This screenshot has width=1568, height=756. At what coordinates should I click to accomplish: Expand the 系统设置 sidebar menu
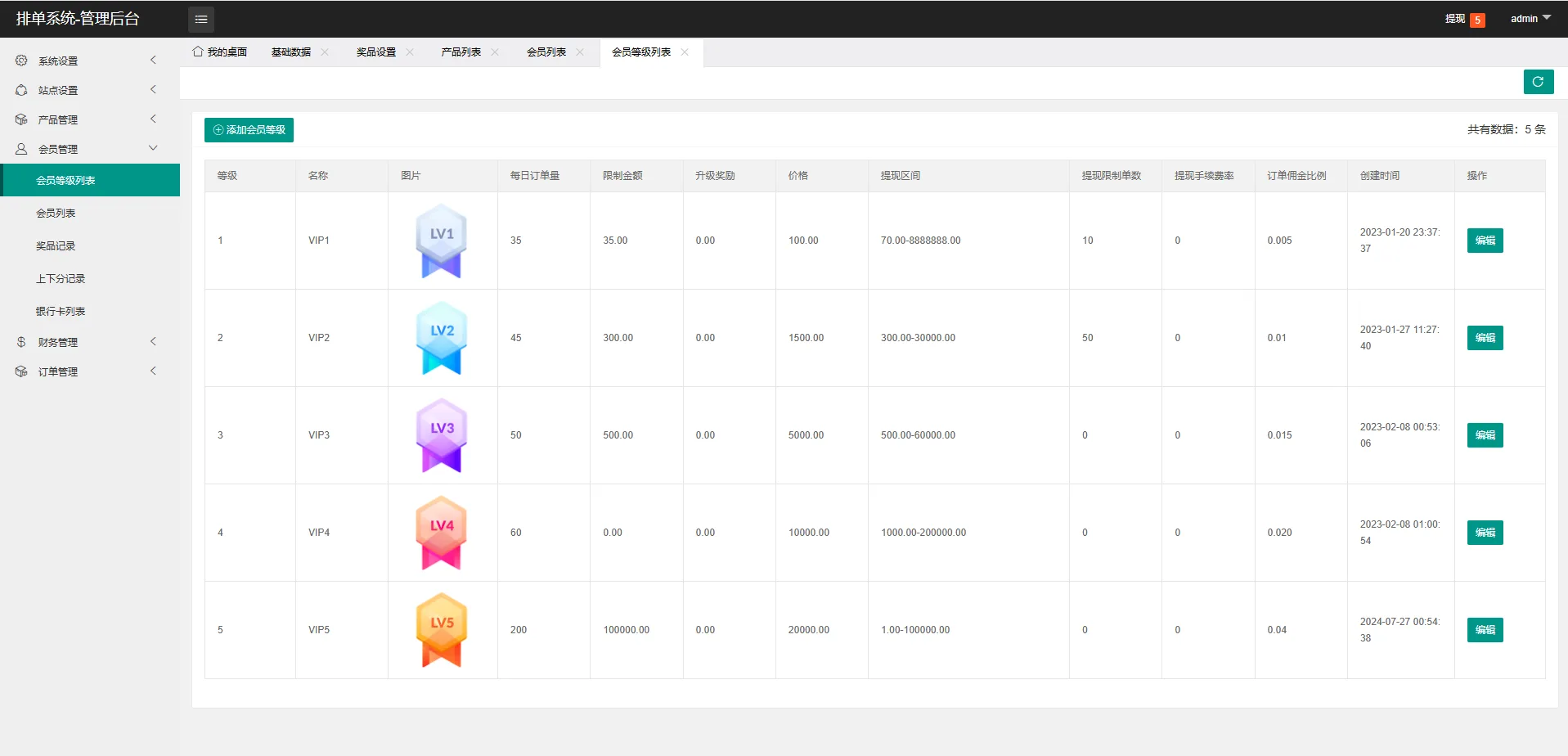[86, 61]
